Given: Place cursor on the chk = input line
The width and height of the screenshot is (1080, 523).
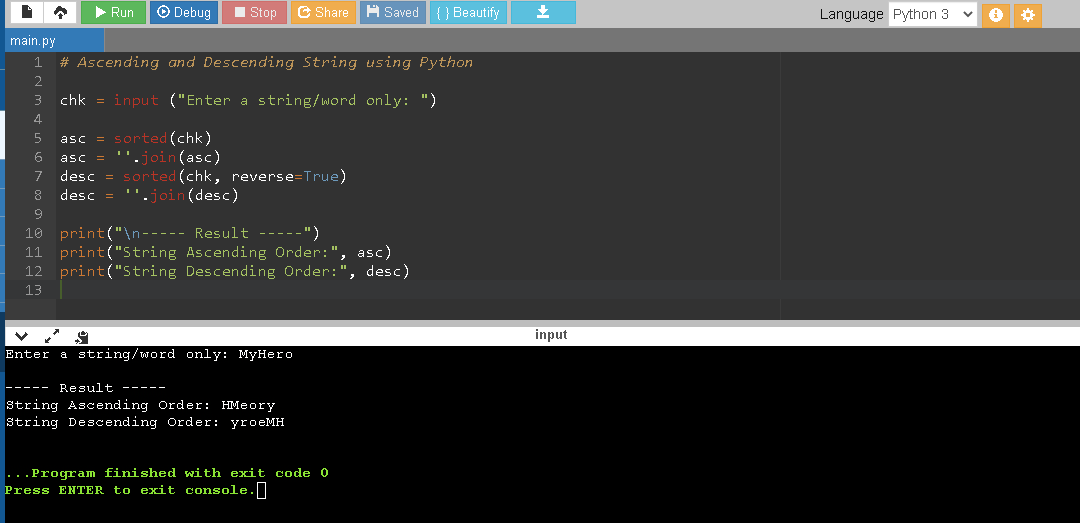Looking at the screenshot, I should [248, 101].
